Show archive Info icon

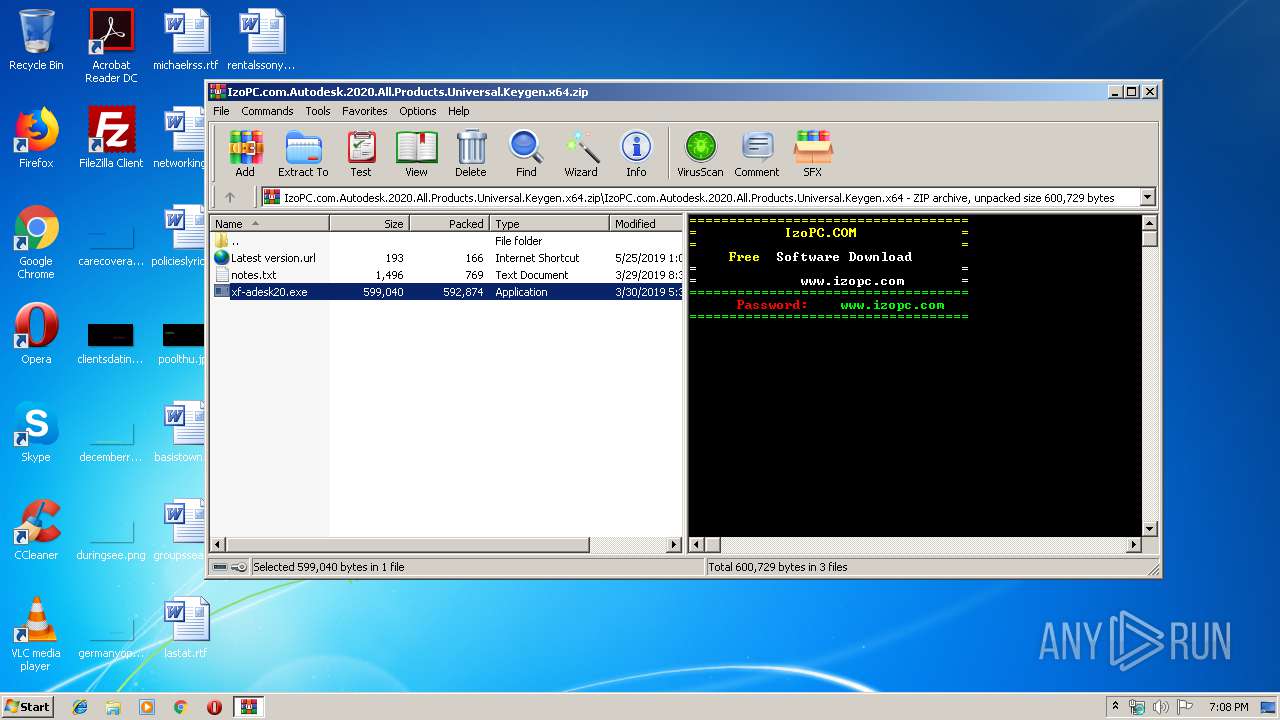[636, 154]
